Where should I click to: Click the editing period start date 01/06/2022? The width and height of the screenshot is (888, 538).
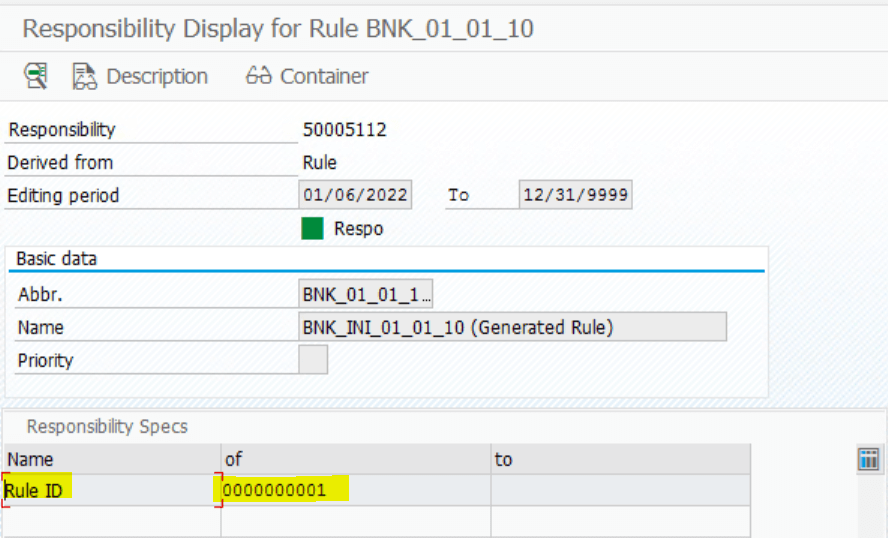[355, 195]
